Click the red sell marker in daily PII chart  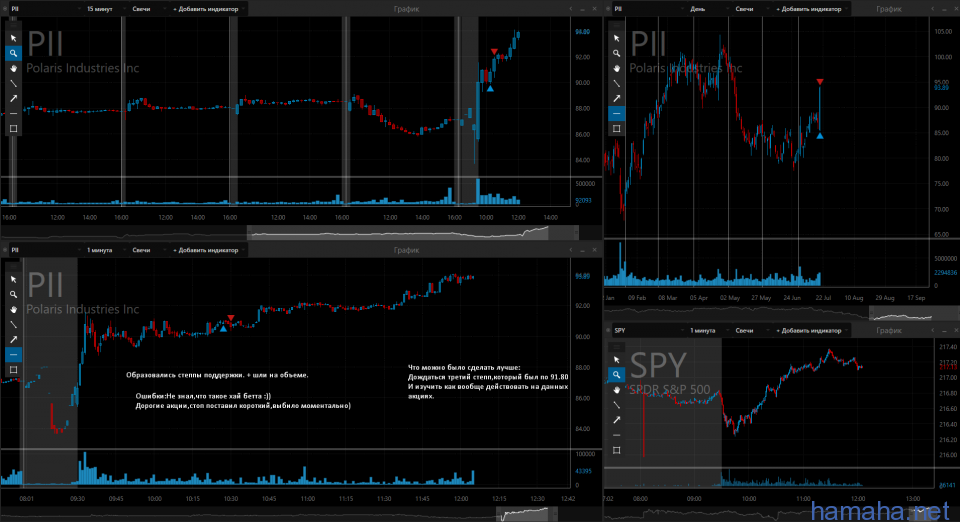coord(820,81)
